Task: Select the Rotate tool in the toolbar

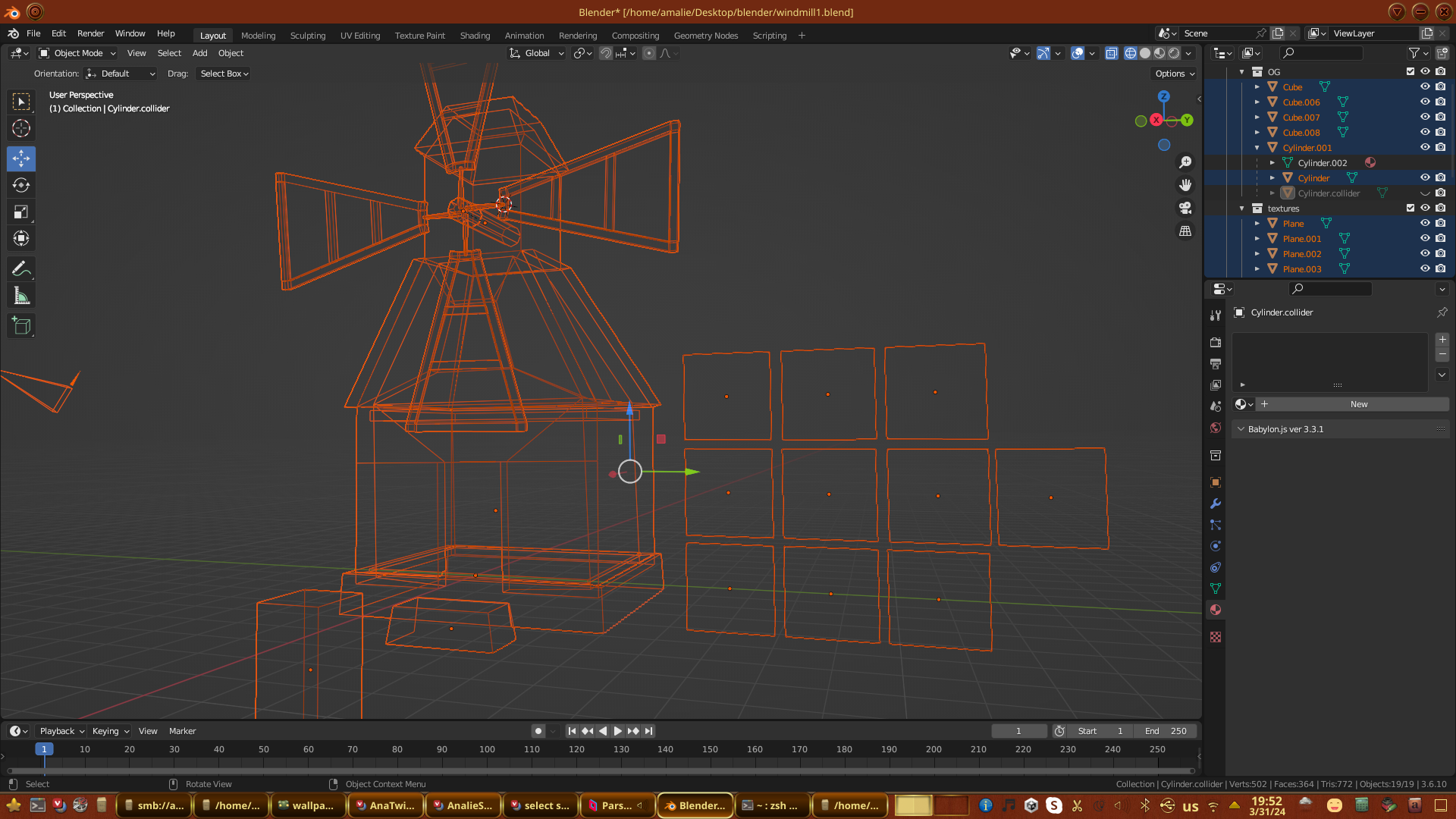Action: [x=21, y=186]
